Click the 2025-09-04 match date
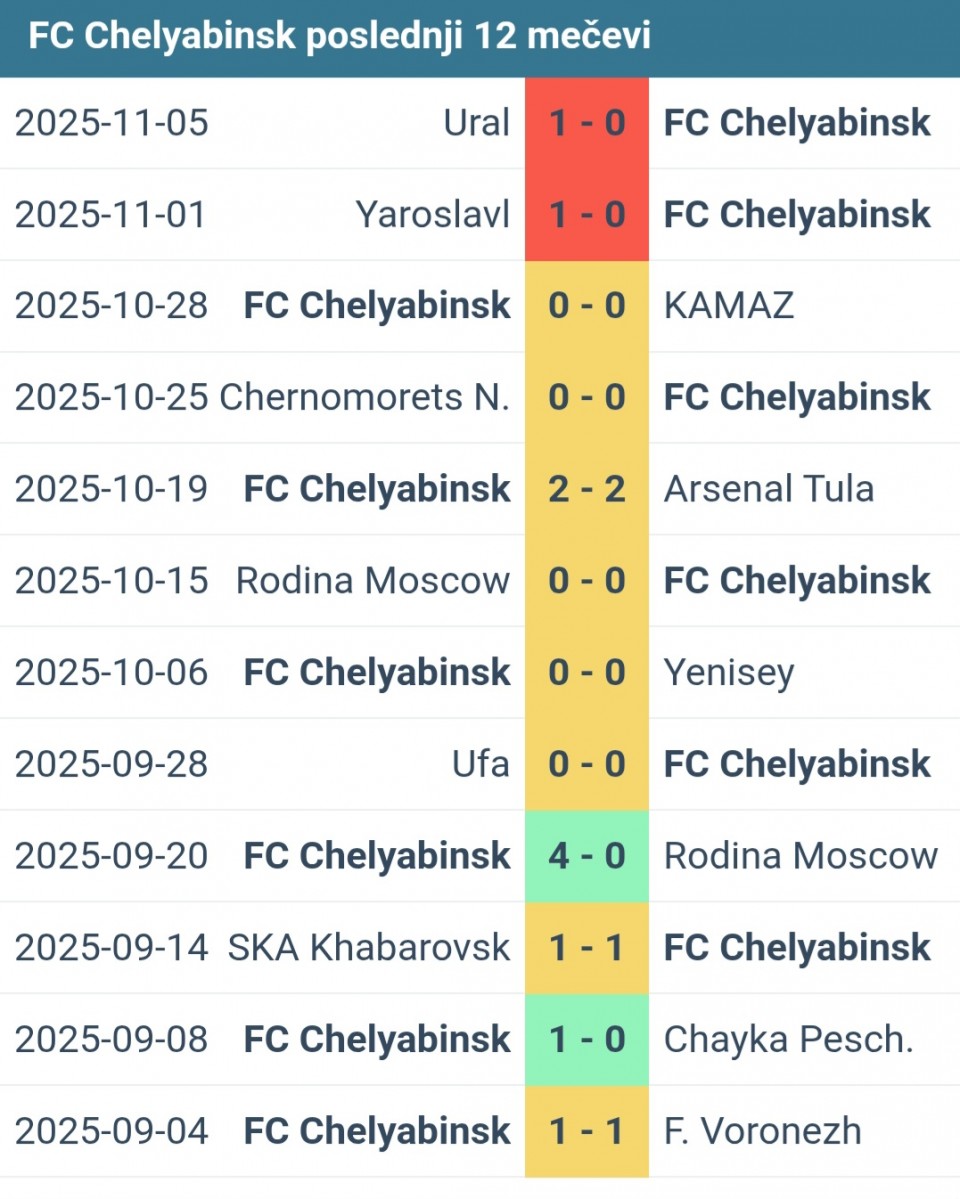The width and height of the screenshot is (960, 1199). tap(111, 1131)
